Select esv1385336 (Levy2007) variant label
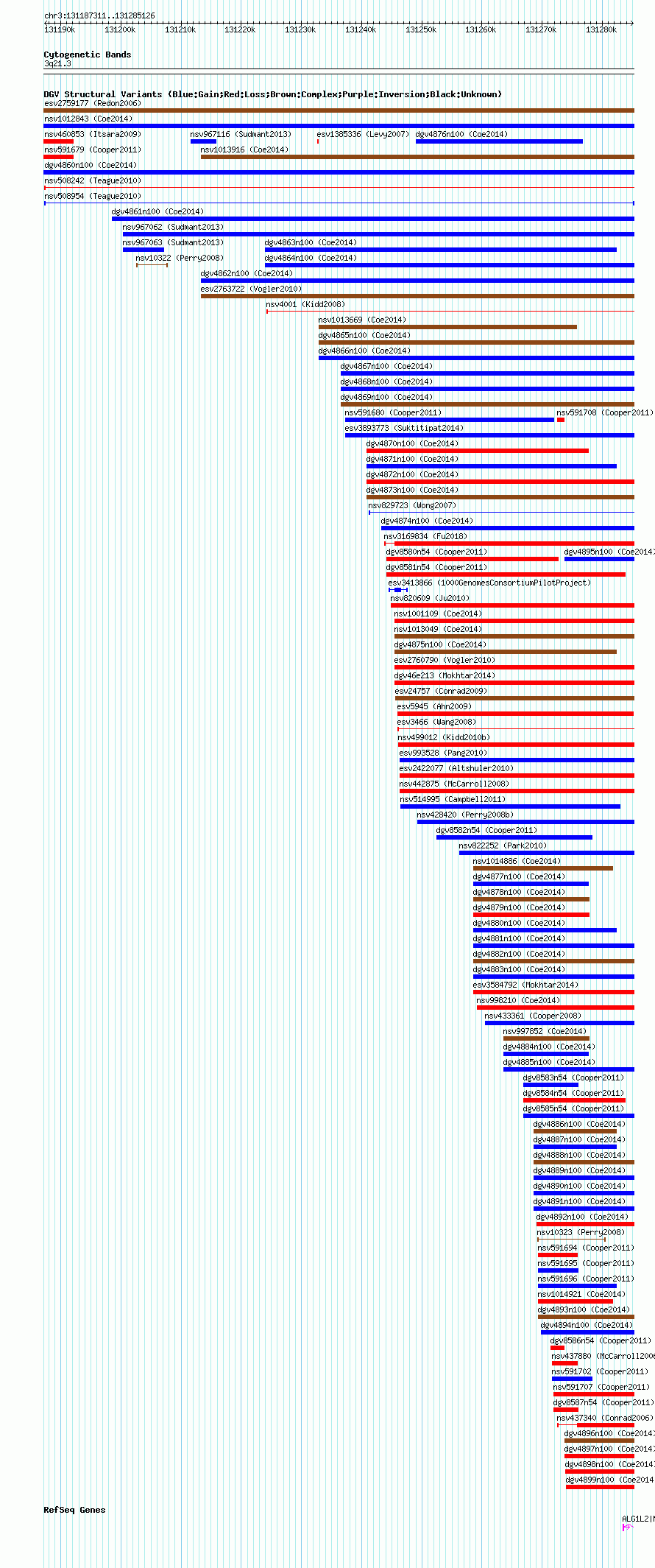 coord(363,134)
